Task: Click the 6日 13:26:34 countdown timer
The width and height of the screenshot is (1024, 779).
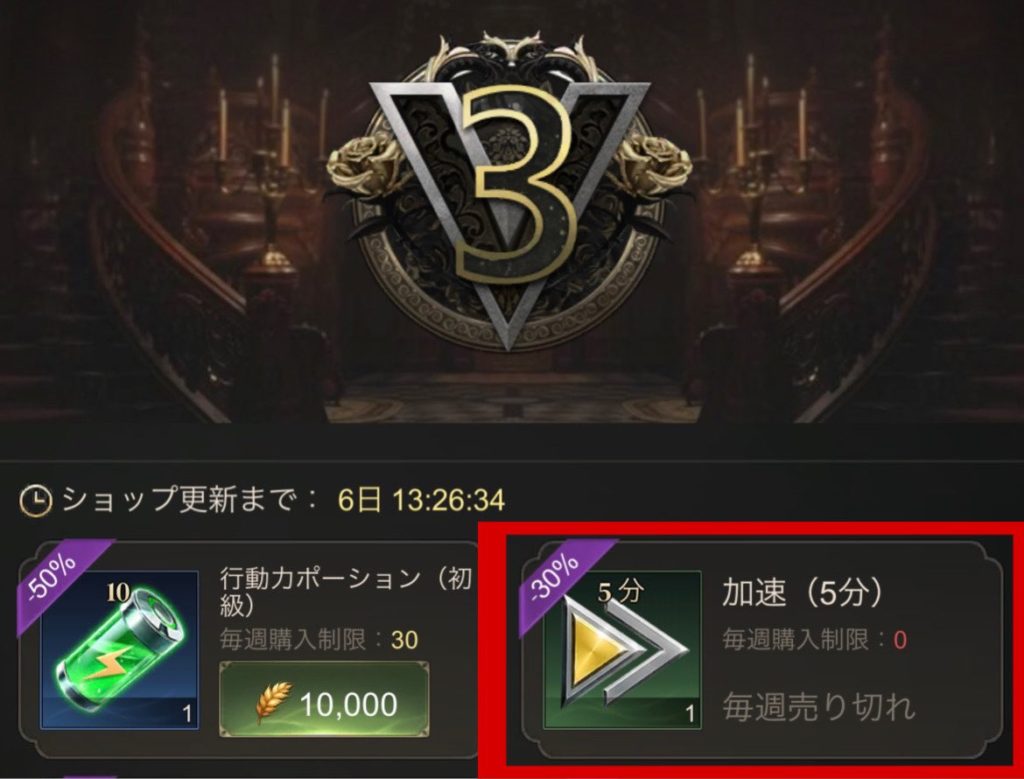Action: pyautogui.click(x=421, y=501)
